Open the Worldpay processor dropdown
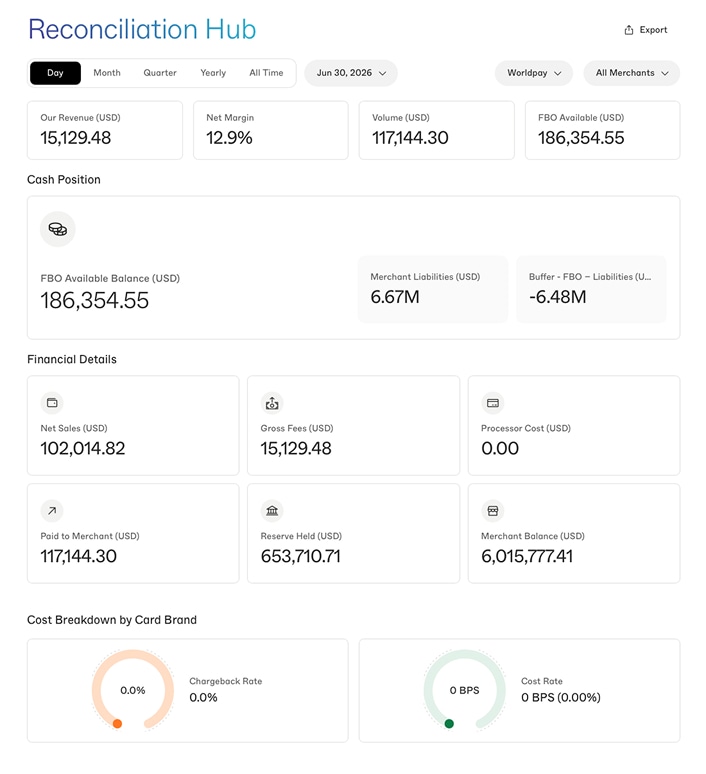Screen dimensions: 706x774 click(534, 73)
